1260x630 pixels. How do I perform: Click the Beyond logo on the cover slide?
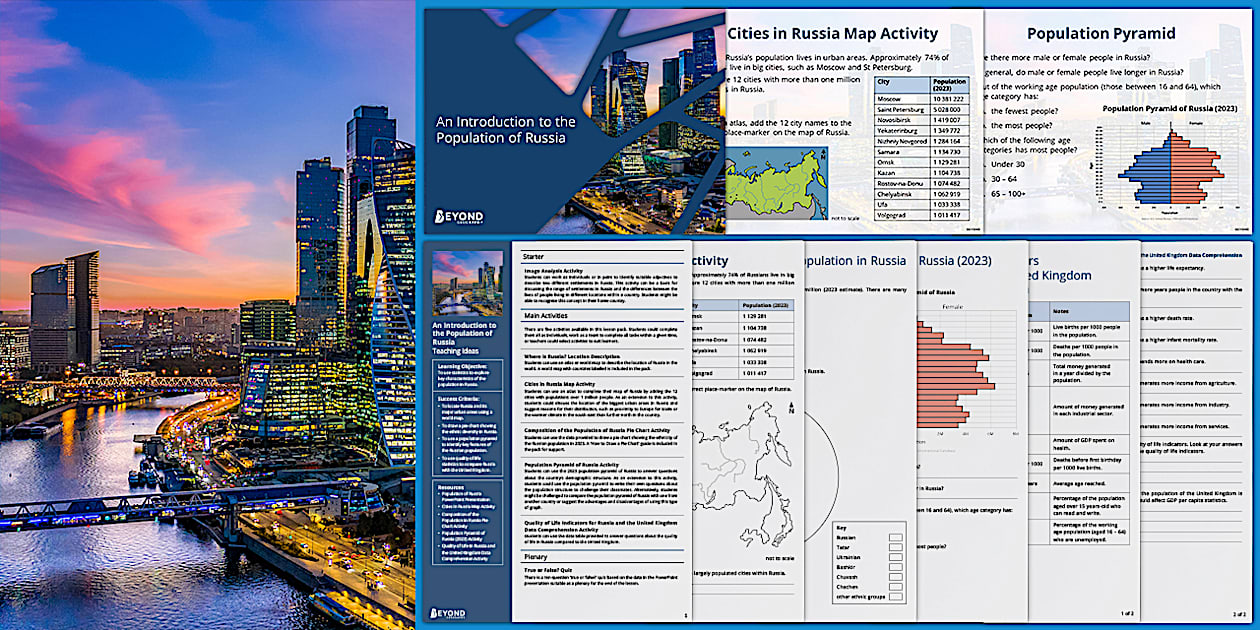click(460, 215)
